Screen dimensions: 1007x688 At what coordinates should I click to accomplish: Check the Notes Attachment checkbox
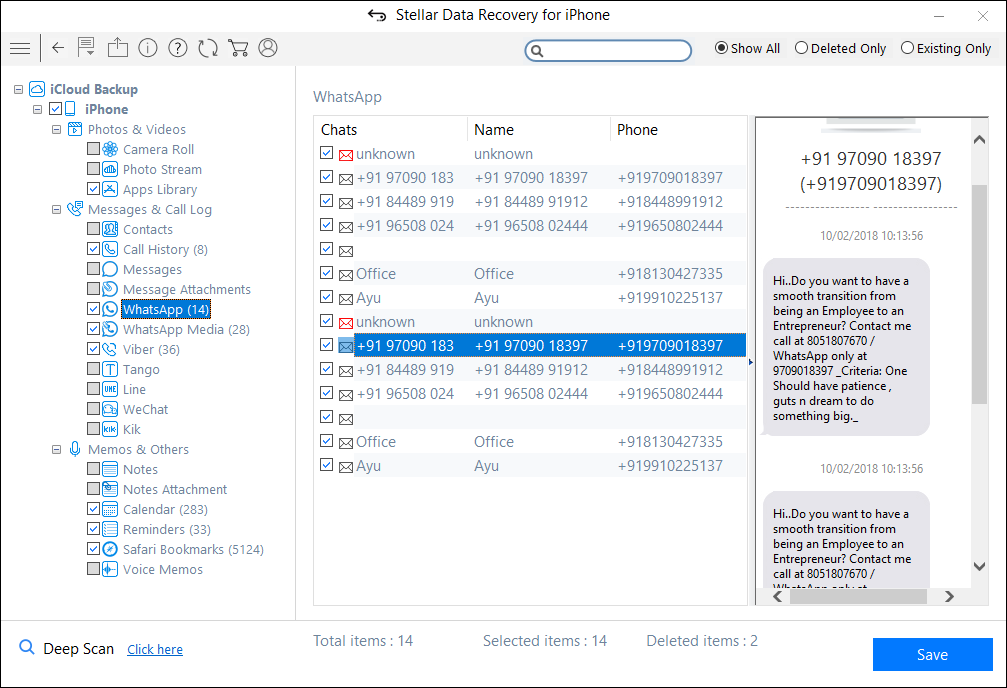[x=93, y=489]
